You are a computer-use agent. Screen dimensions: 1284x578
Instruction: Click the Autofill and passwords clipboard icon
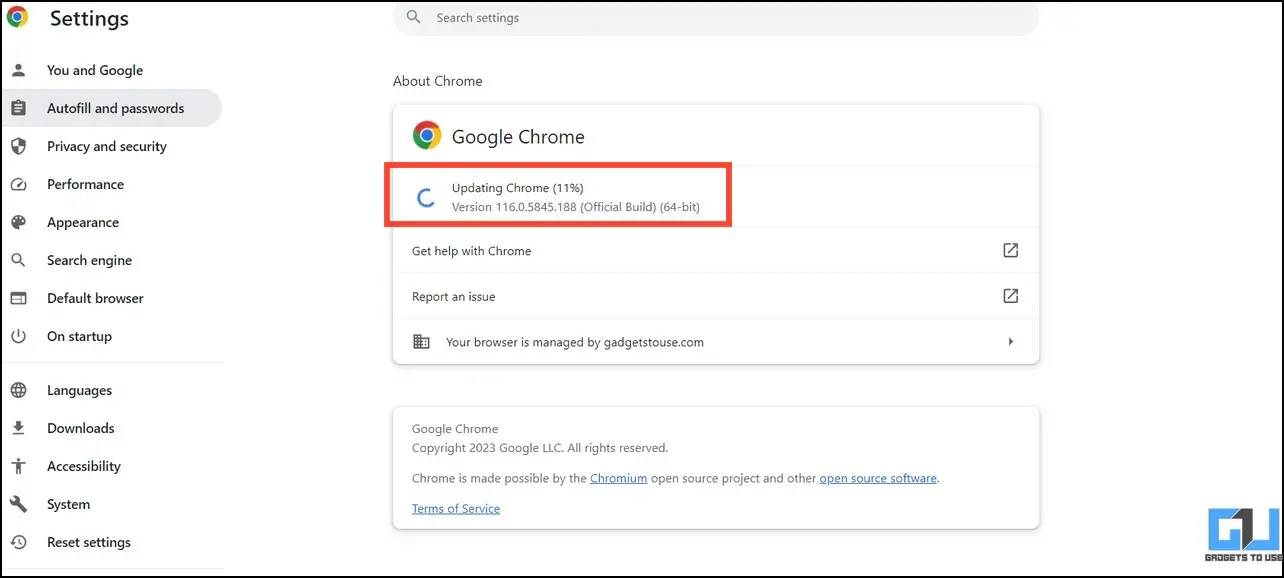click(x=18, y=108)
